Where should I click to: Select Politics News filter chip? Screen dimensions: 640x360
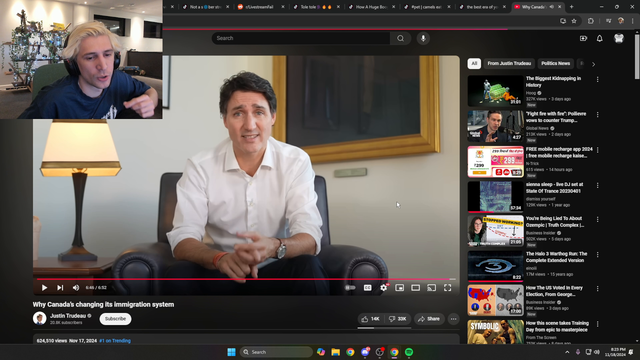tap(556, 63)
